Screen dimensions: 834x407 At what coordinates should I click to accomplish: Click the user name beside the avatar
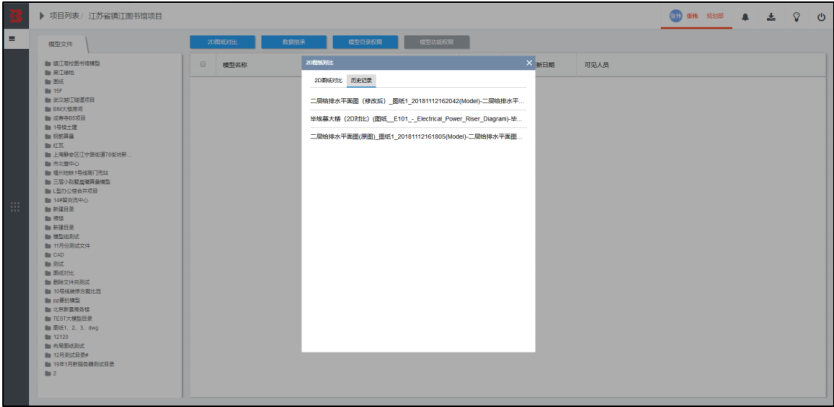pyautogui.click(x=692, y=16)
